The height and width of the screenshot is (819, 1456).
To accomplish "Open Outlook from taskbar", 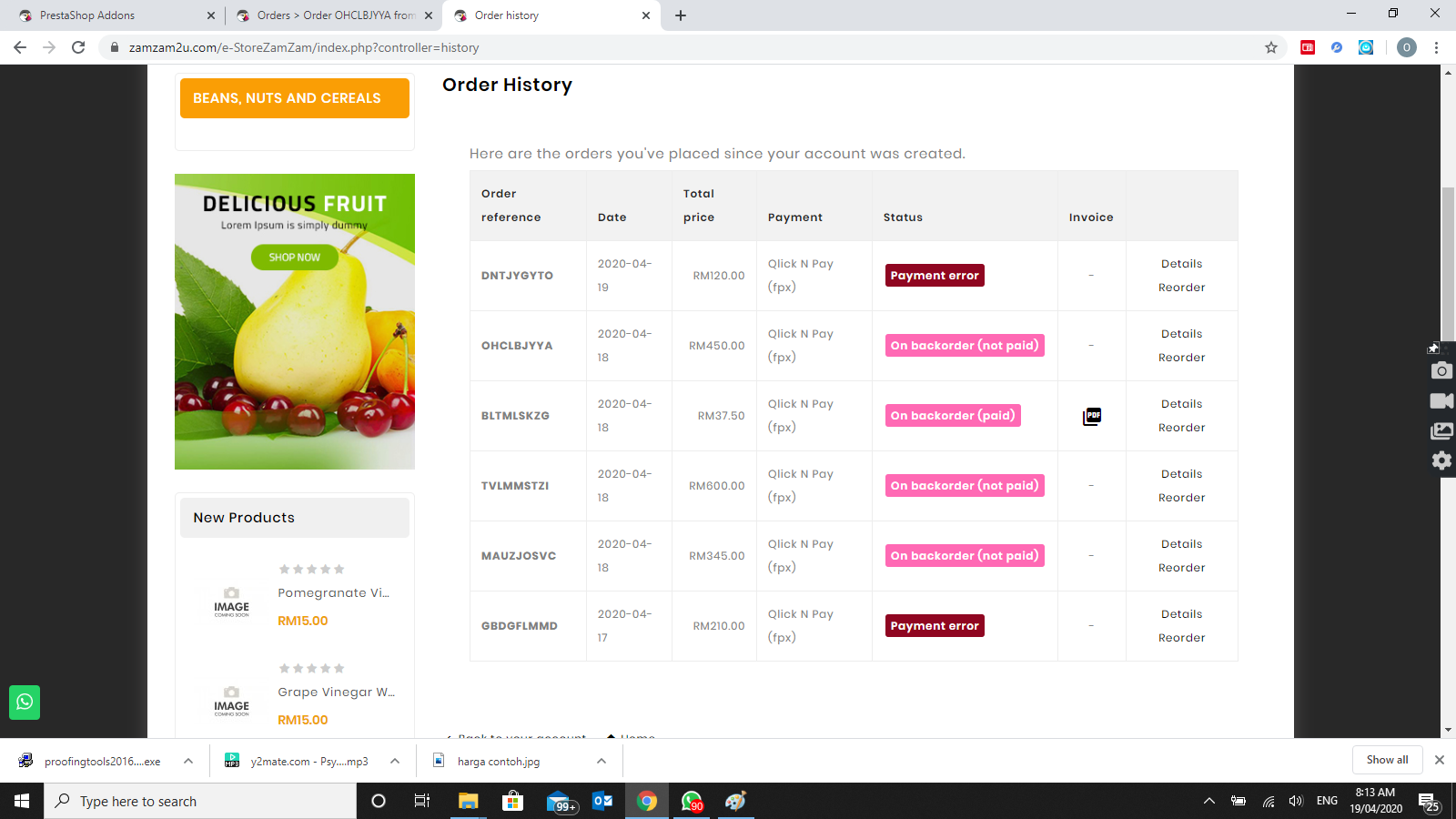I will pos(602,801).
